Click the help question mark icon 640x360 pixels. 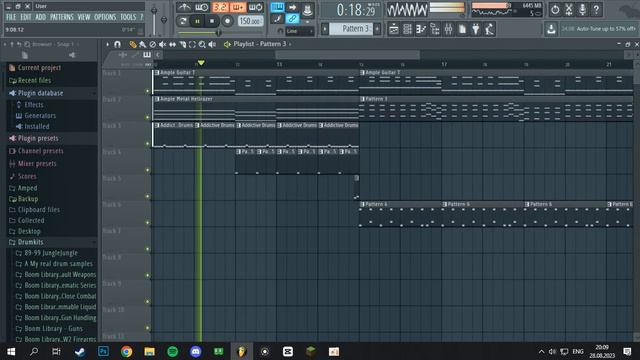pos(596,9)
